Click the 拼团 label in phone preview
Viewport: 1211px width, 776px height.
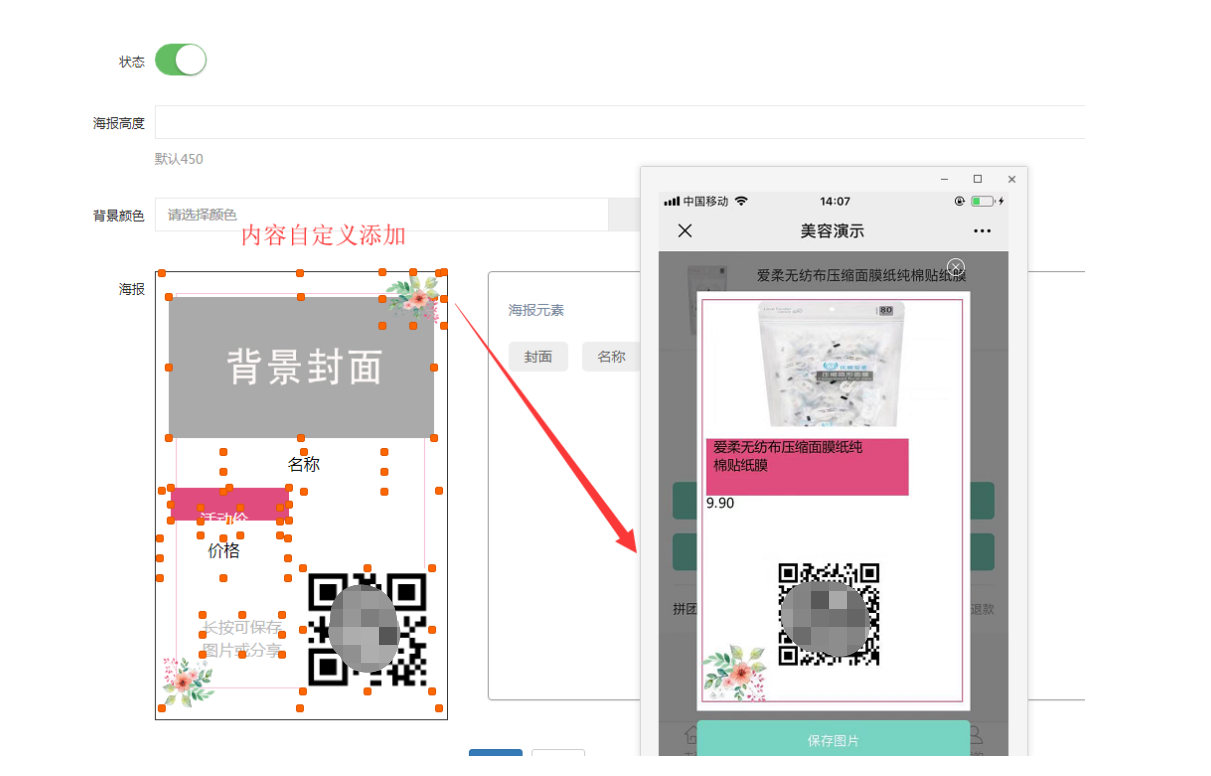(x=684, y=609)
